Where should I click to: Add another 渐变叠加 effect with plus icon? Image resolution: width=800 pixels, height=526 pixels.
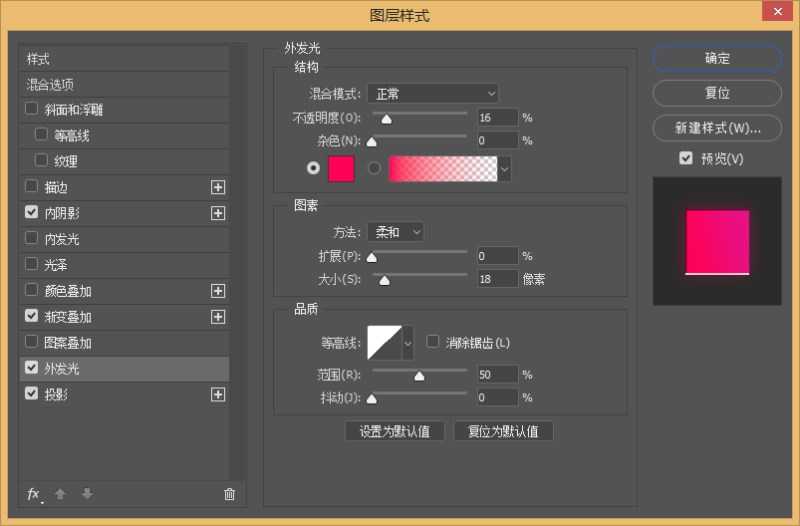tap(218, 317)
